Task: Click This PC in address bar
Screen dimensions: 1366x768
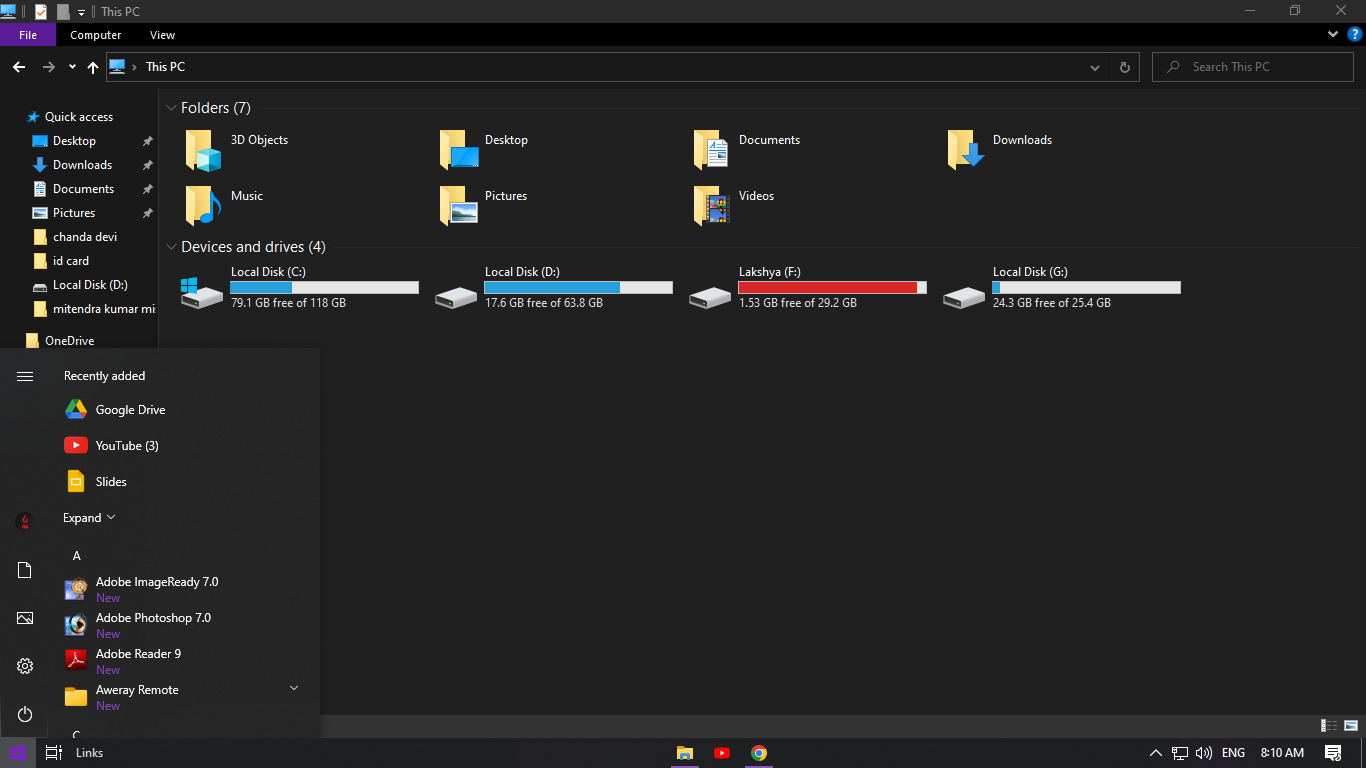Action: (165, 67)
